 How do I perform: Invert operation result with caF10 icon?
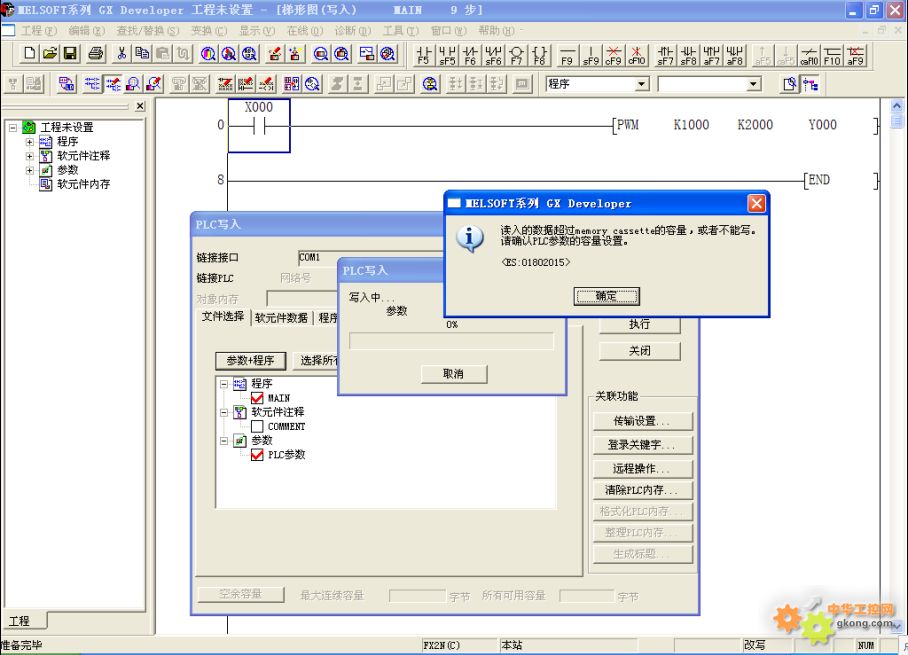(x=809, y=56)
